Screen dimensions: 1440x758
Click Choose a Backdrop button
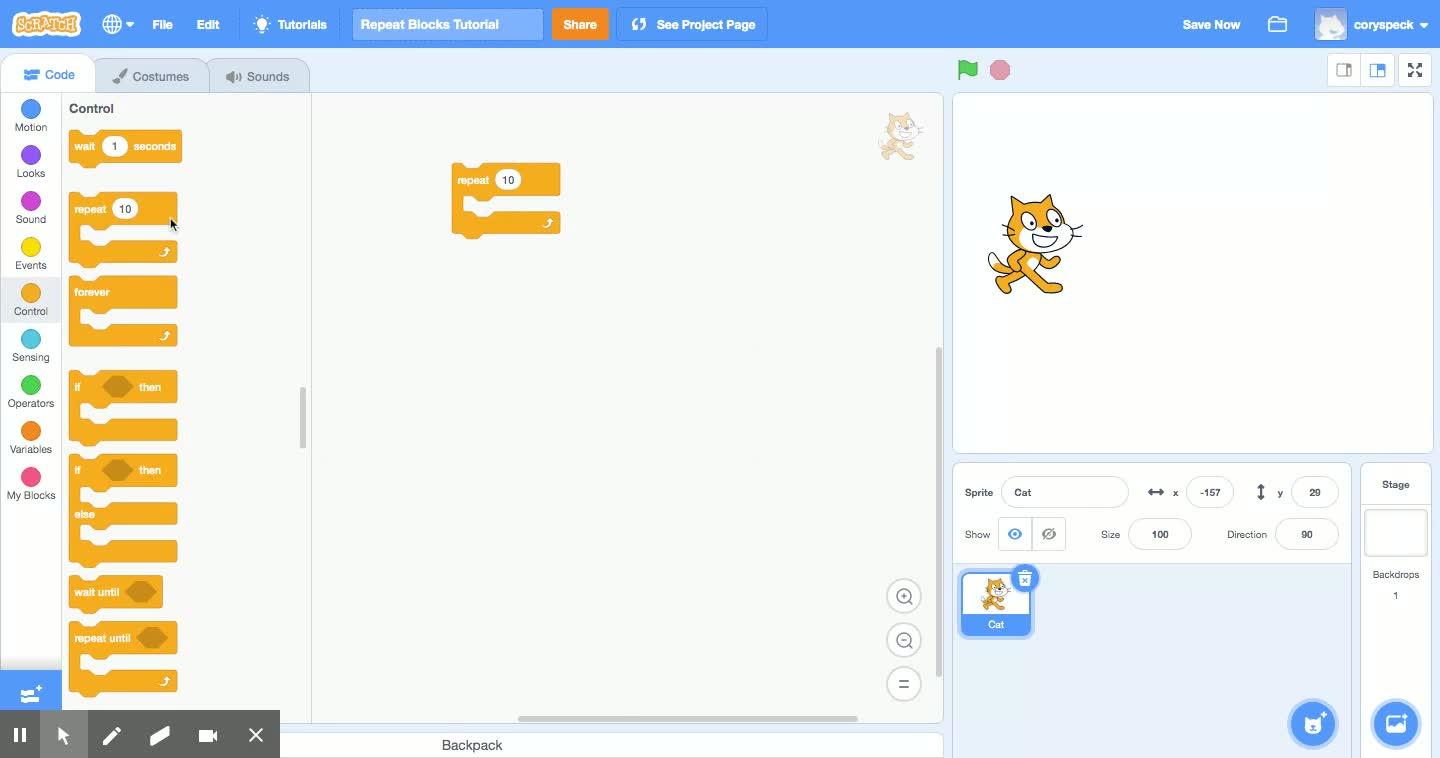pyautogui.click(x=1396, y=723)
